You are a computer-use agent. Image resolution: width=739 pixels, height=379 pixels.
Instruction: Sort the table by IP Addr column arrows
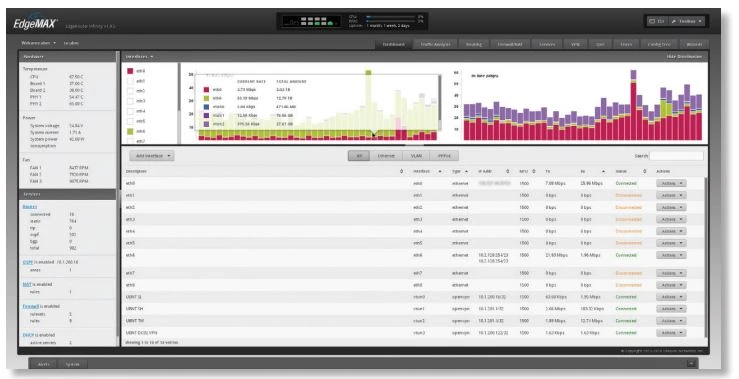point(508,171)
